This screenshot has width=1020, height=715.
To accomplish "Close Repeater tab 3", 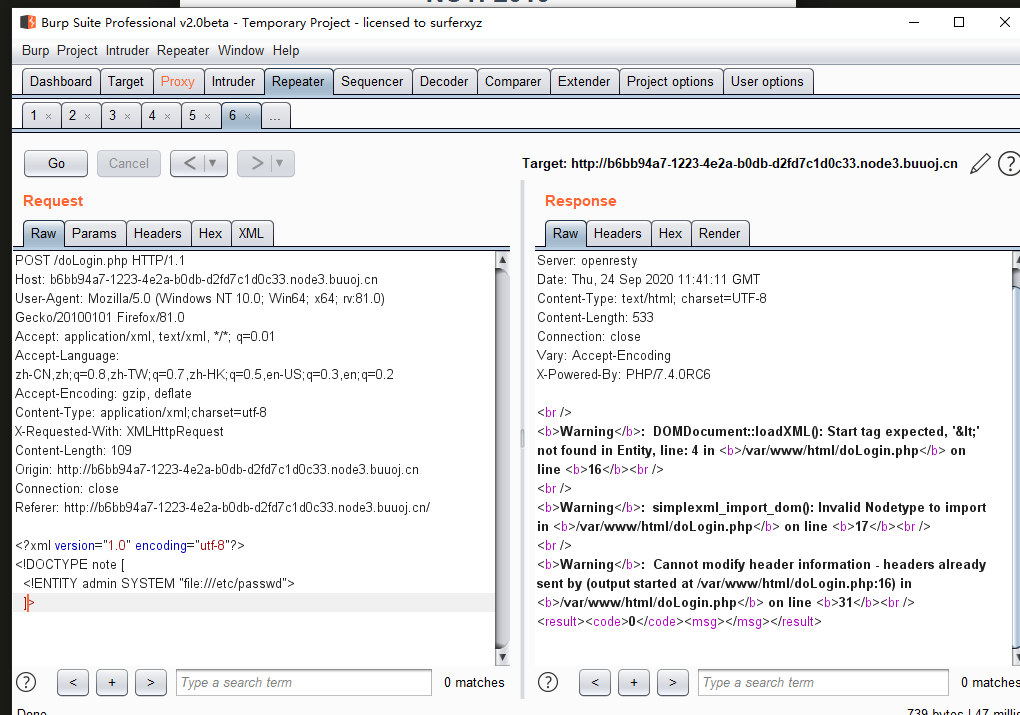I will pyautogui.click(x=128, y=116).
